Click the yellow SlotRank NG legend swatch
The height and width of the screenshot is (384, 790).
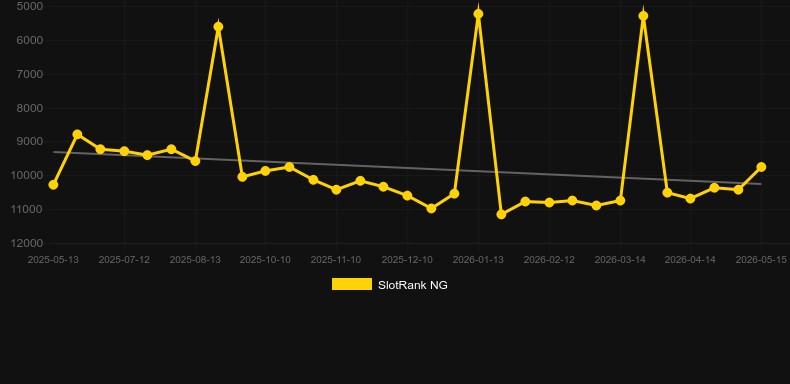(x=352, y=284)
